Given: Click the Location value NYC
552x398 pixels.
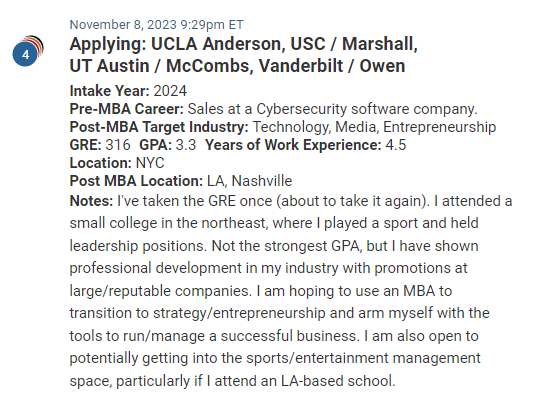Looking at the screenshot, I should pyautogui.click(x=150, y=163).
